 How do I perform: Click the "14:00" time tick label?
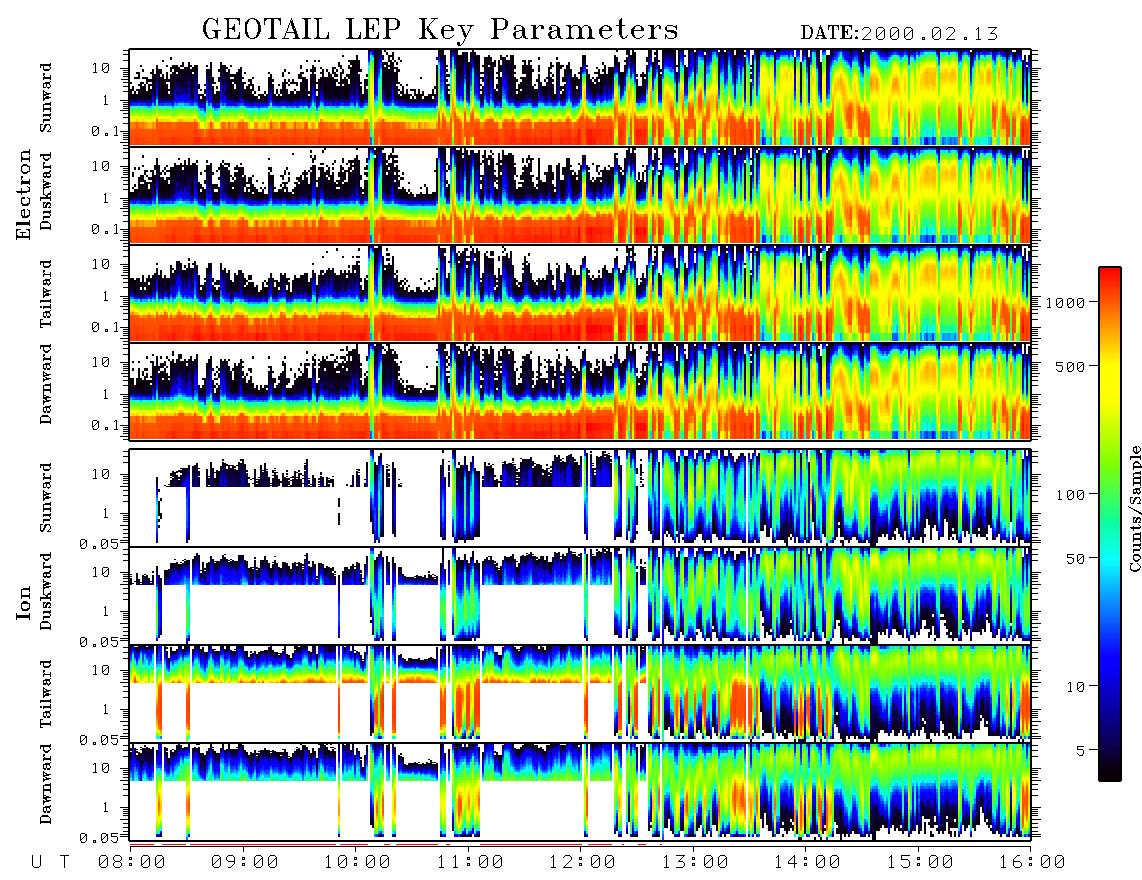[x=807, y=863]
